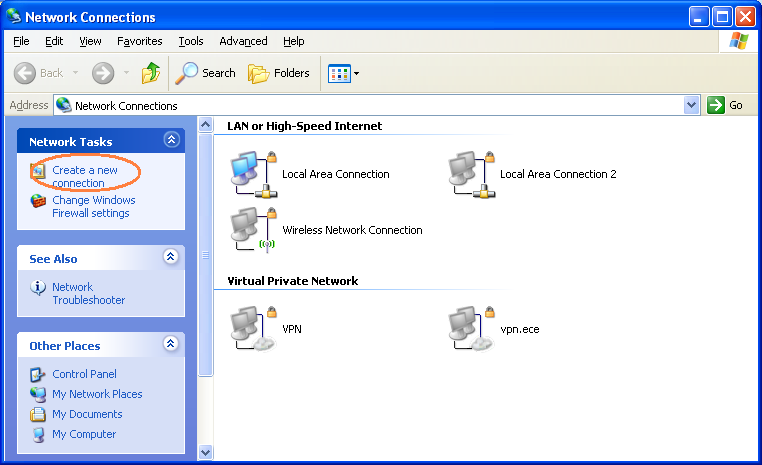Open the Advanced menu
762x465 pixels.
click(x=243, y=41)
